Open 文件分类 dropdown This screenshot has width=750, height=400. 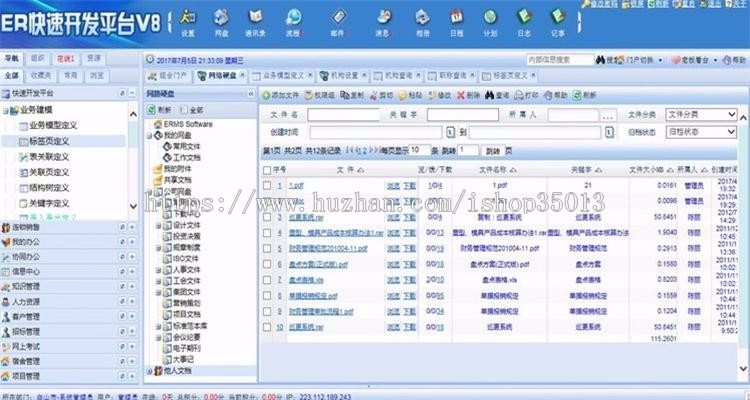701,115
